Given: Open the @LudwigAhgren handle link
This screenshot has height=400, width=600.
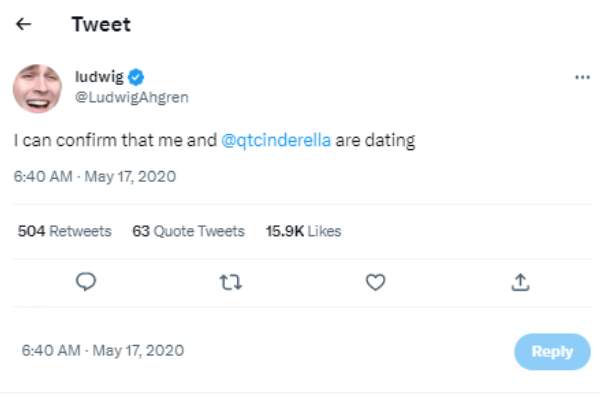Looking at the screenshot, I should pyautogui.click(x=132, y=97).
